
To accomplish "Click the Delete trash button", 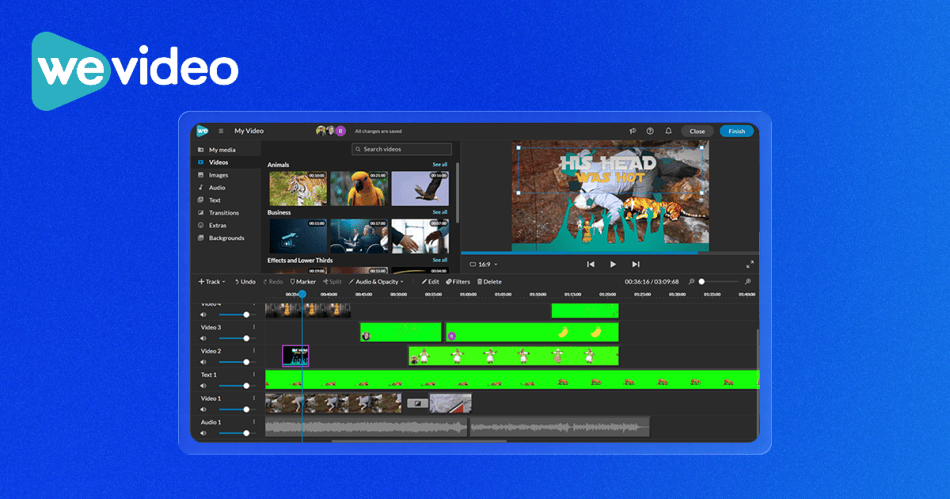I will 490,282.
